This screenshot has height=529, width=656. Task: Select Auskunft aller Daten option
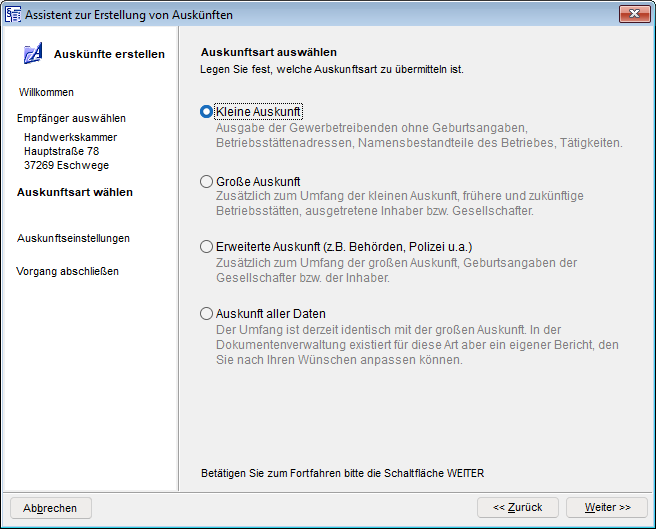click(207, 314)
